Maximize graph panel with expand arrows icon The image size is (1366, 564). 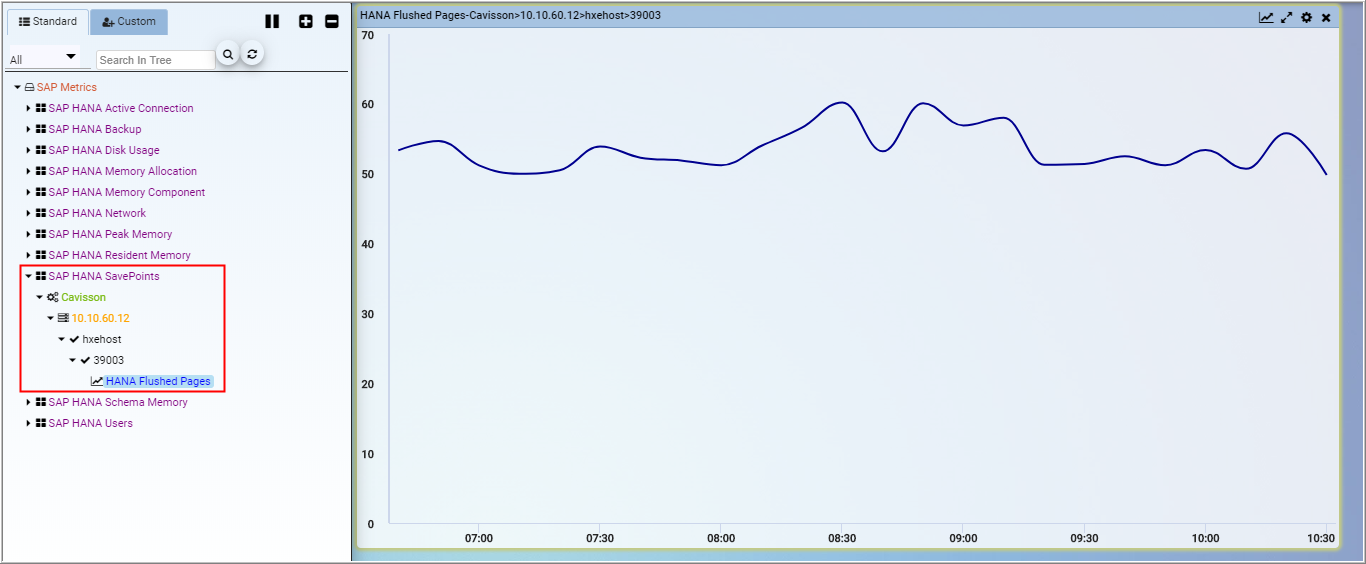1287,17
